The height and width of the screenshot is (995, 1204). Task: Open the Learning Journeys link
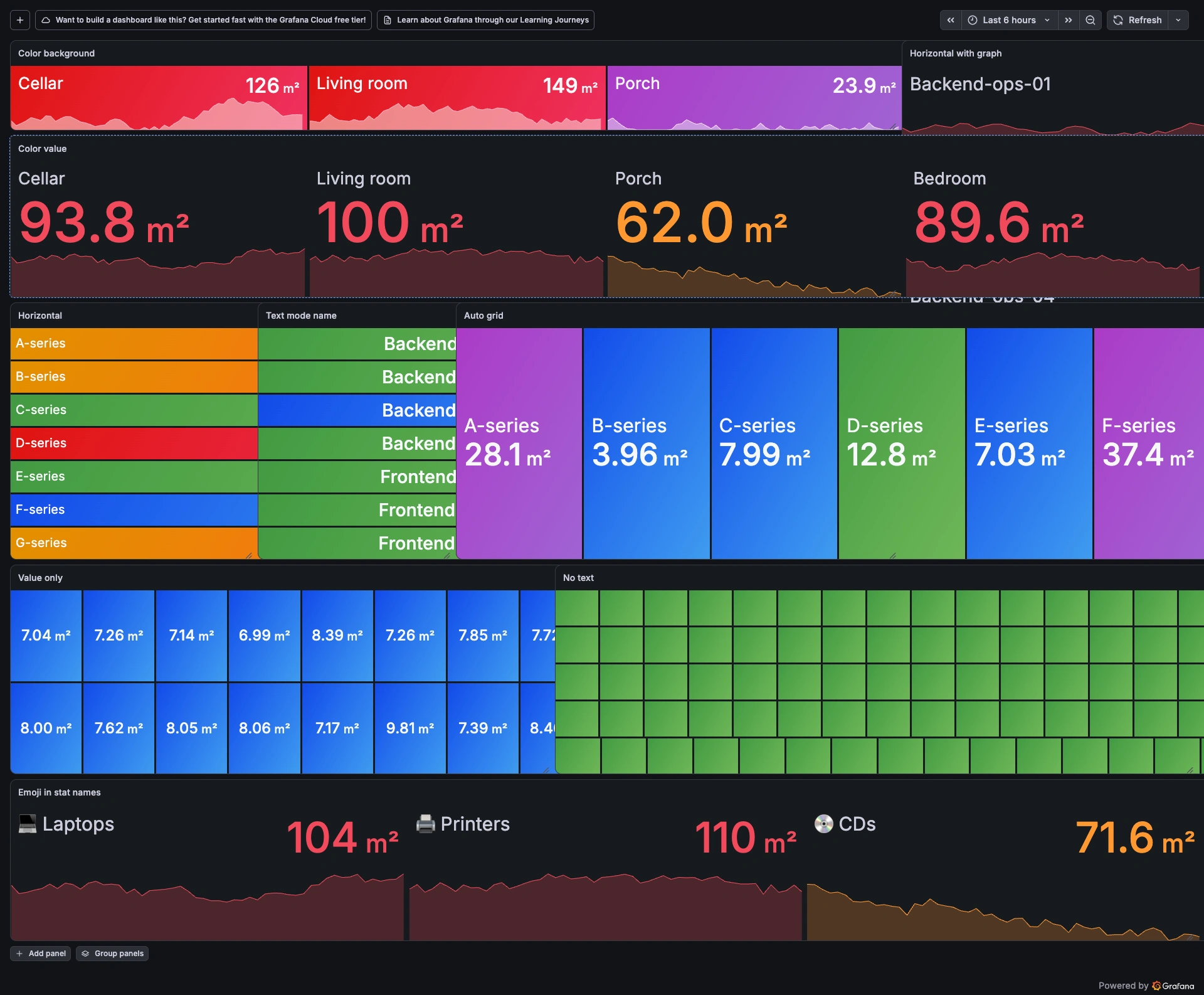point(485,20)
